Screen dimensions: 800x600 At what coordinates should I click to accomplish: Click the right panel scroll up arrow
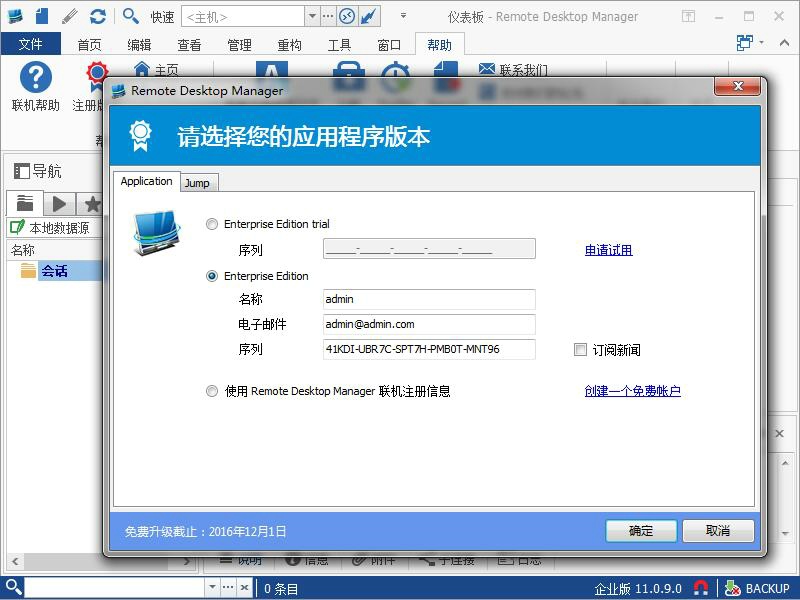785,463
